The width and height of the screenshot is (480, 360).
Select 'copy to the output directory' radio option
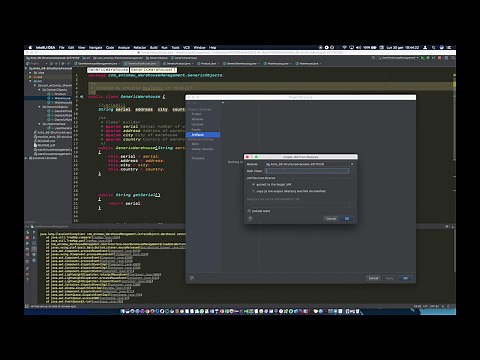point(289,191)
